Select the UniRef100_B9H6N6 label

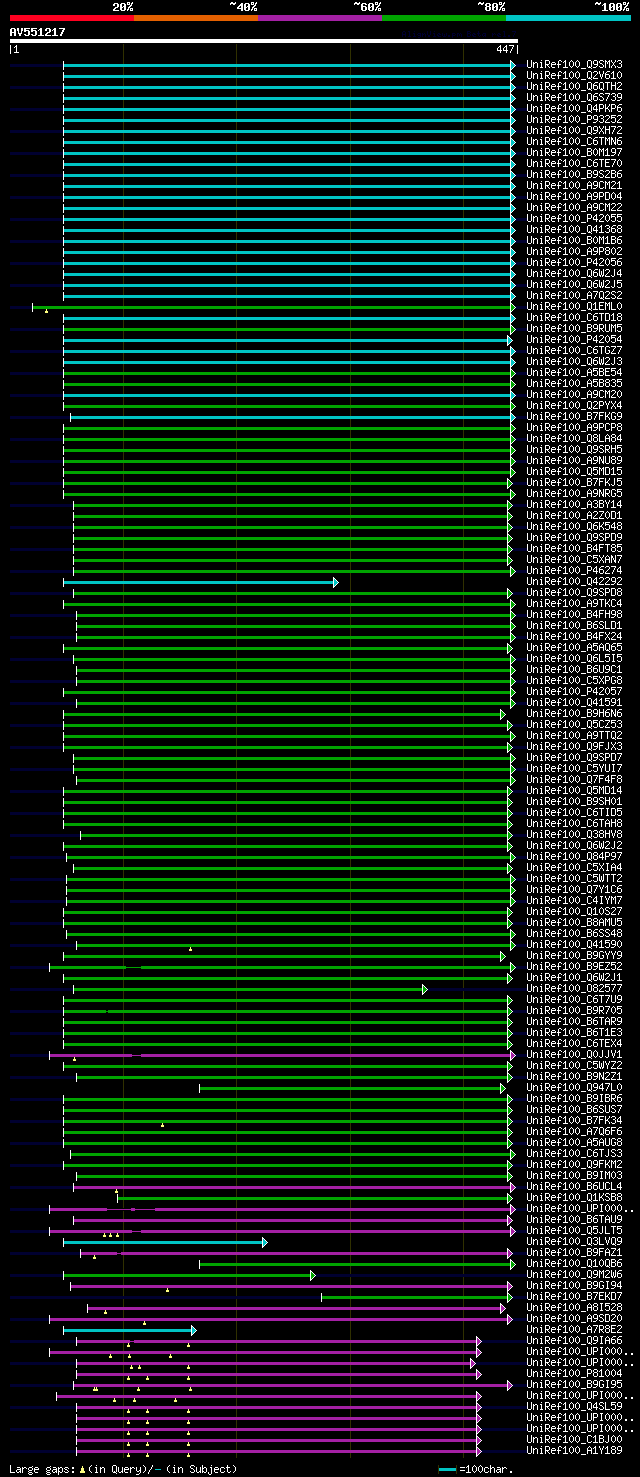tap(574, 713)
